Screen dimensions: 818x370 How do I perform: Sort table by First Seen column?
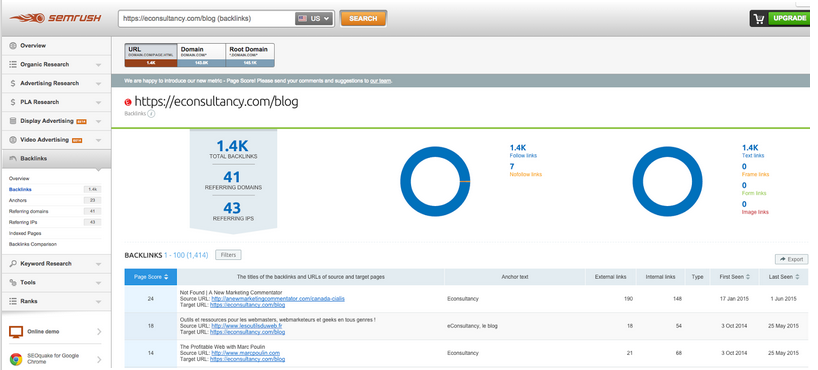[x=735, y=277]
